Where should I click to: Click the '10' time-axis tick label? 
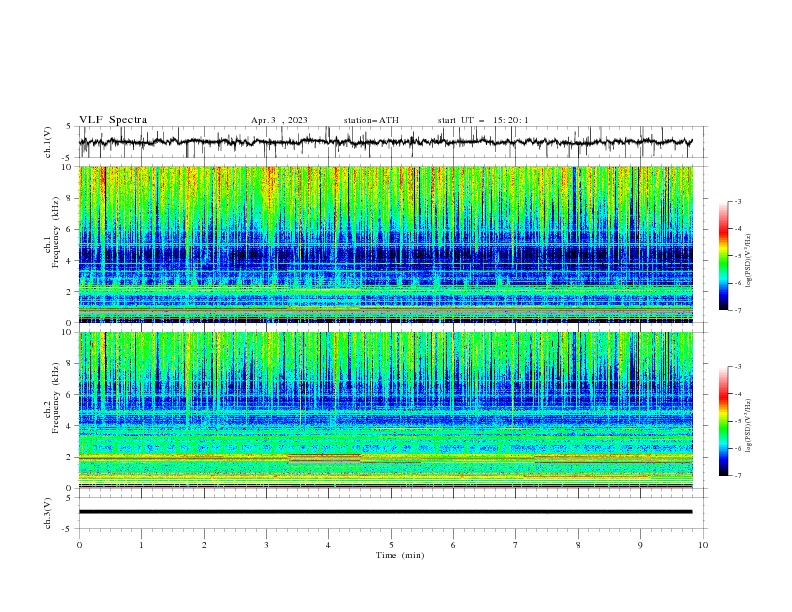703,545
